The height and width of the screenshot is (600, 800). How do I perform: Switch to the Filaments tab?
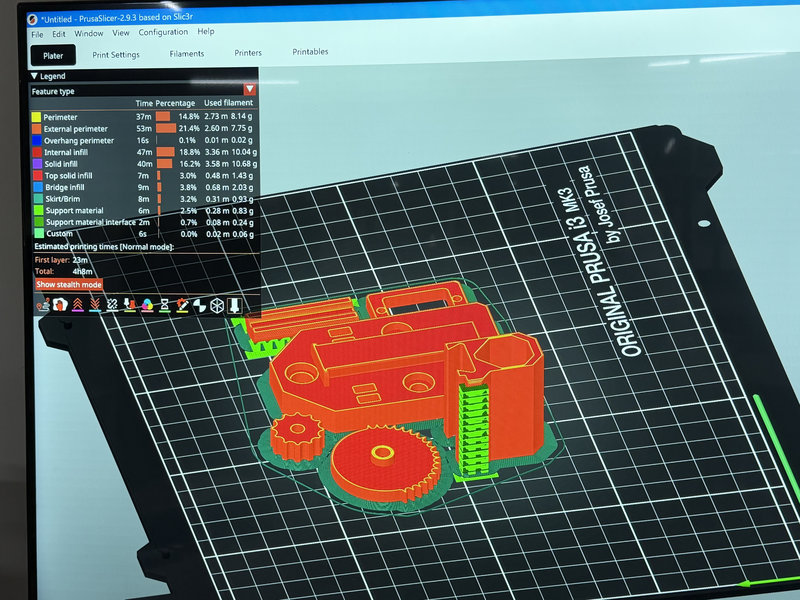(x=187, y=54)
